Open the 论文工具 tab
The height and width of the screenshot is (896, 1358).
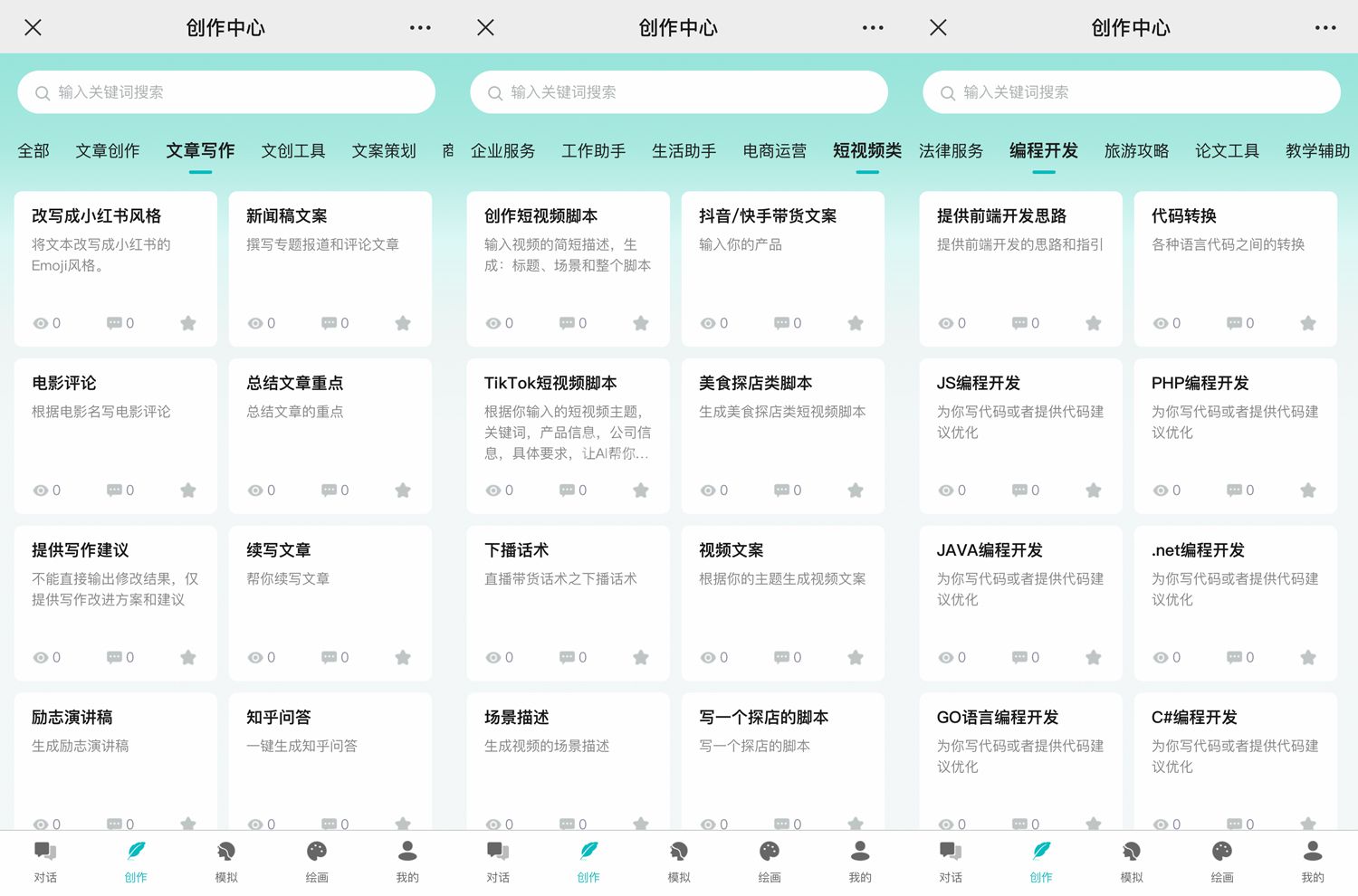coord(1228,151)
